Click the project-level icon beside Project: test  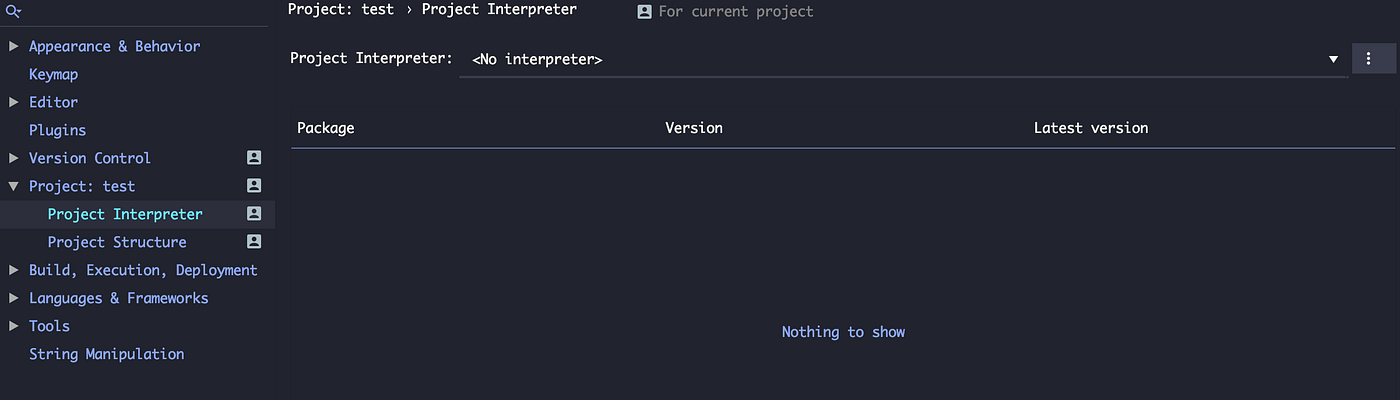coord(254,186)
